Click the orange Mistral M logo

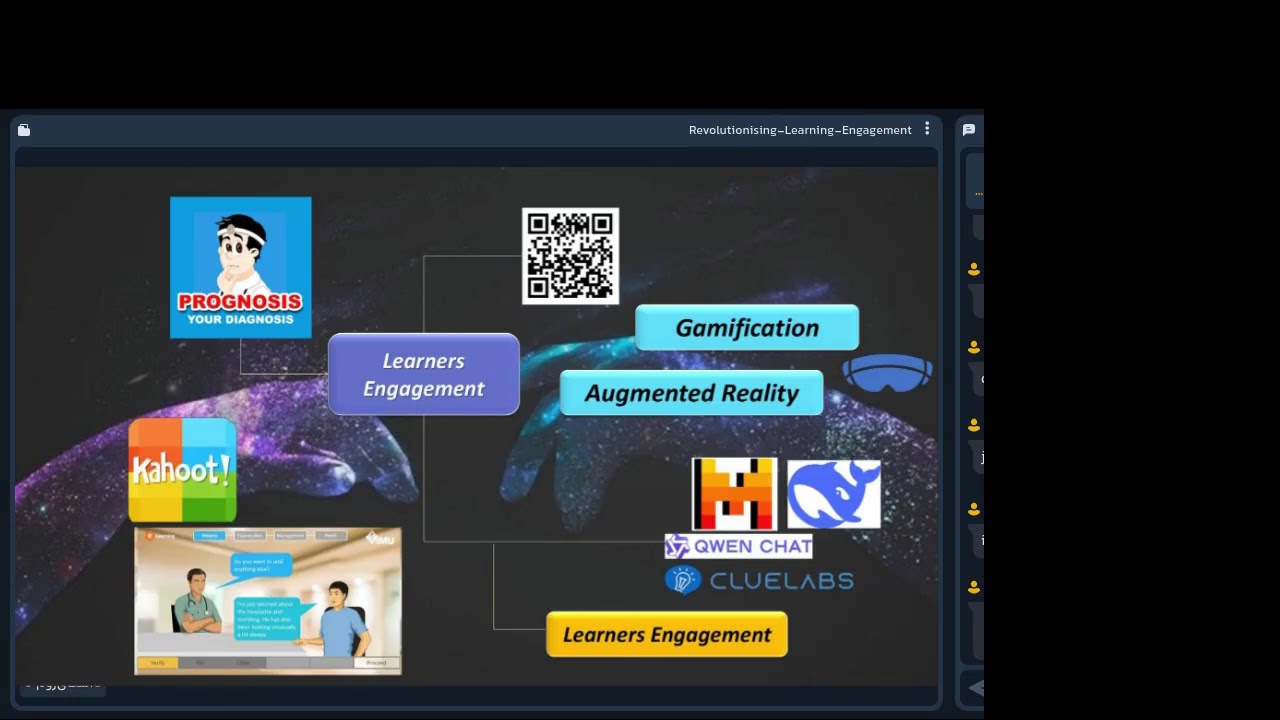(735, 494)
